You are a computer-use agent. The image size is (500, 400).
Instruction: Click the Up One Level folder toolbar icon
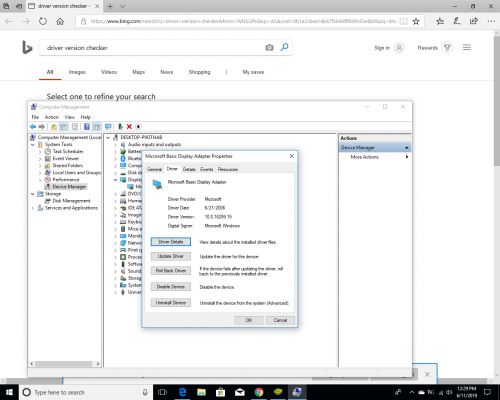point(54,127)
